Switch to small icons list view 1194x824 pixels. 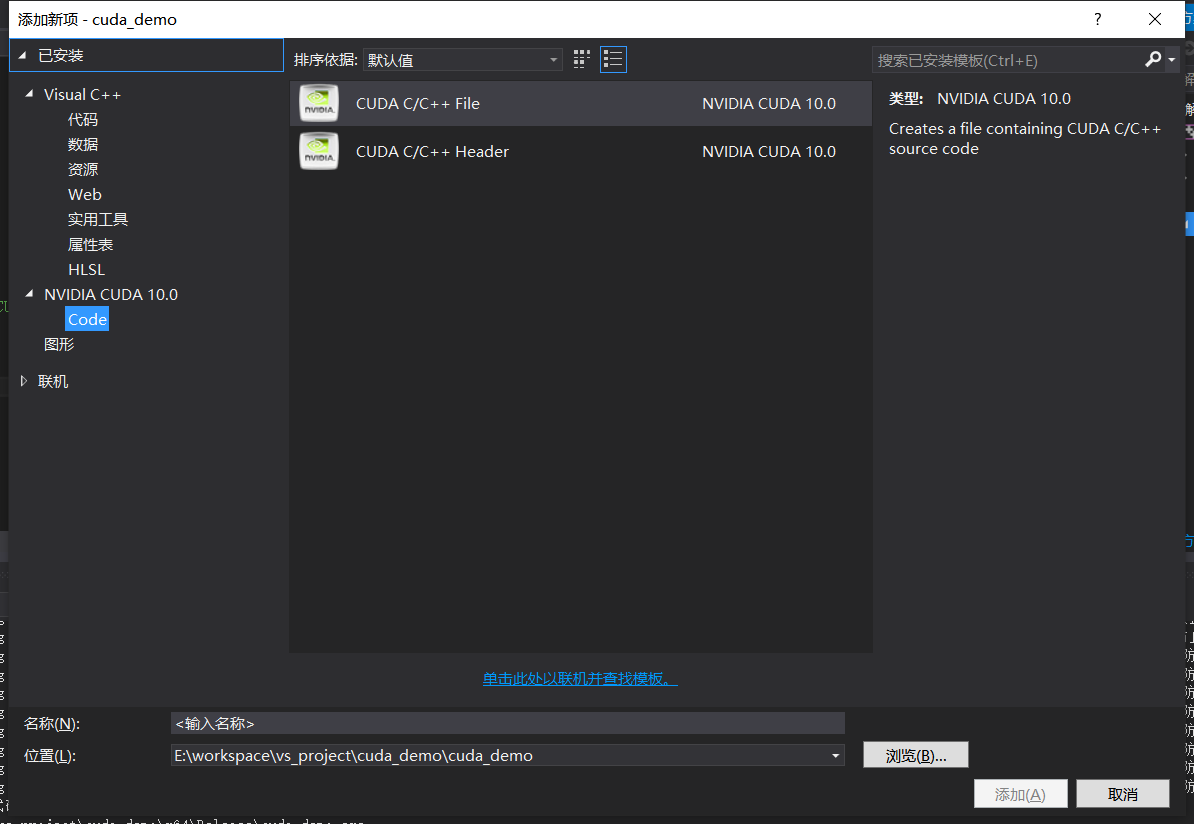click(x=613, y=59)
